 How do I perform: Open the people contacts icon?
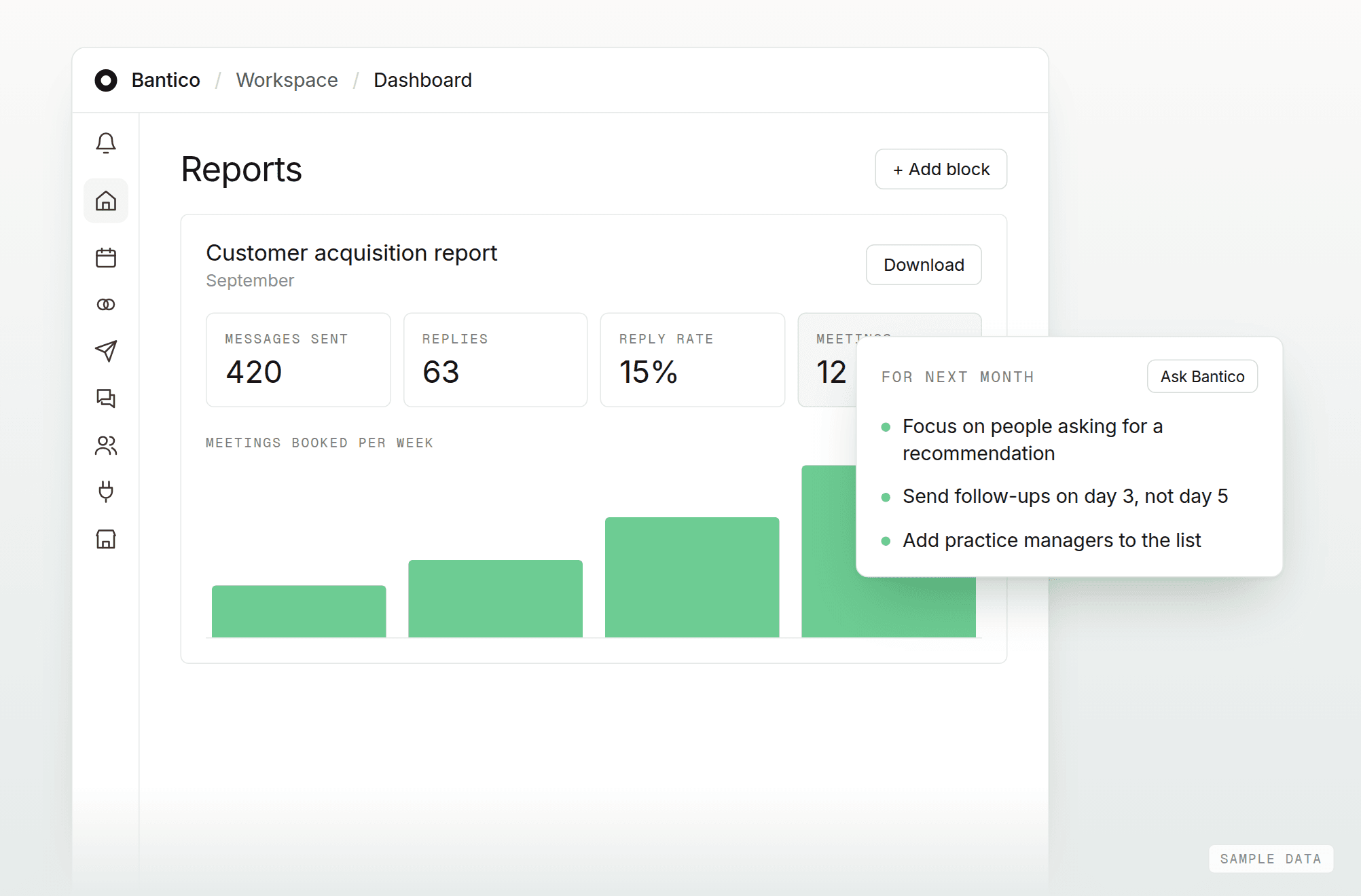(x=106, y=445)
